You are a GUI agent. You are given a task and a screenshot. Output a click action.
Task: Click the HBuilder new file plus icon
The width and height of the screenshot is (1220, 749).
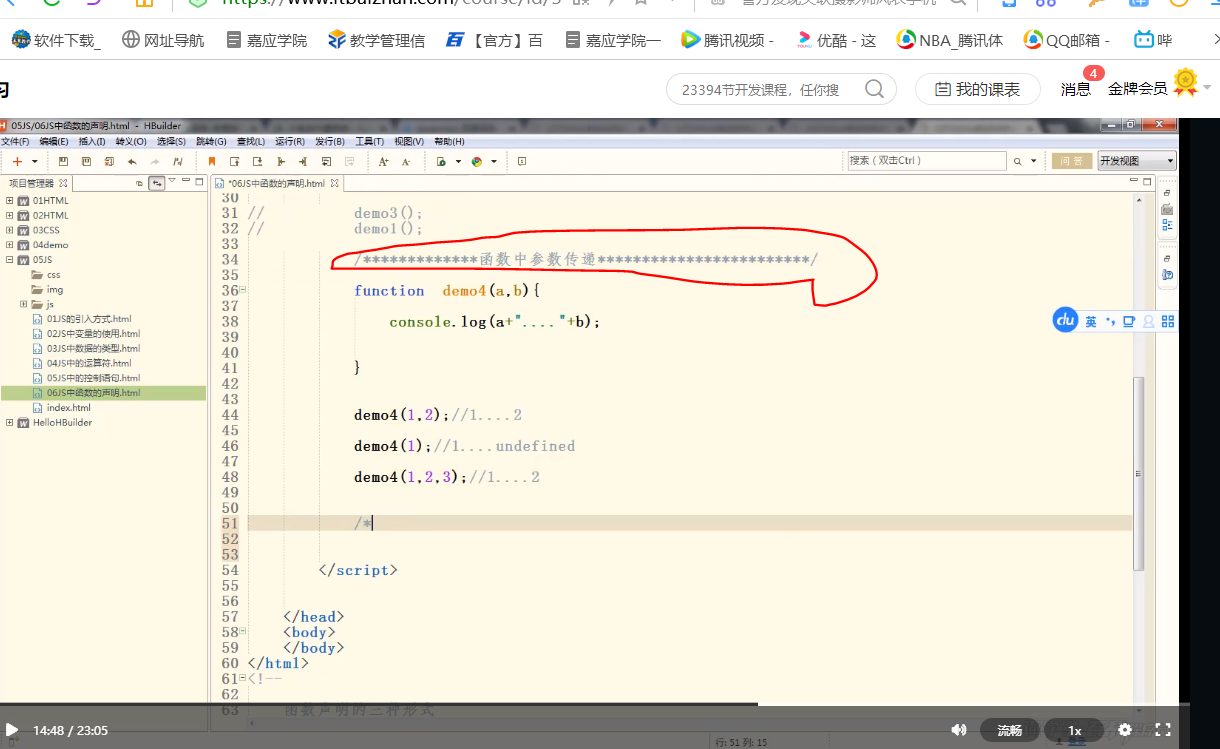click(17, 161)
